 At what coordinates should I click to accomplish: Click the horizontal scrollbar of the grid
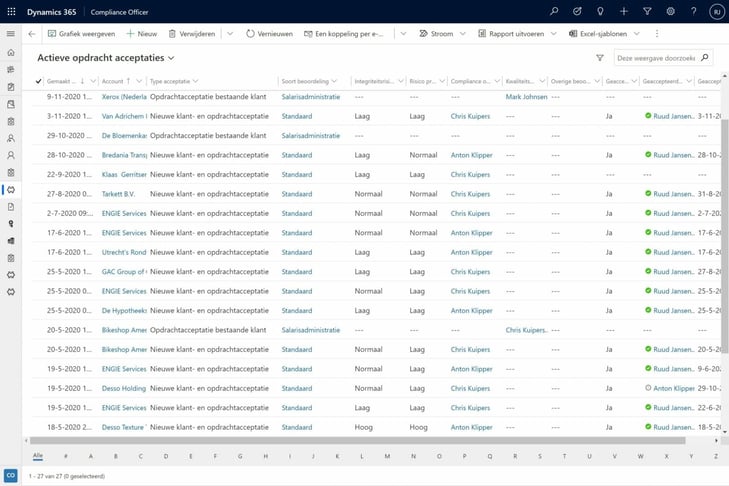tap(357, 440)
